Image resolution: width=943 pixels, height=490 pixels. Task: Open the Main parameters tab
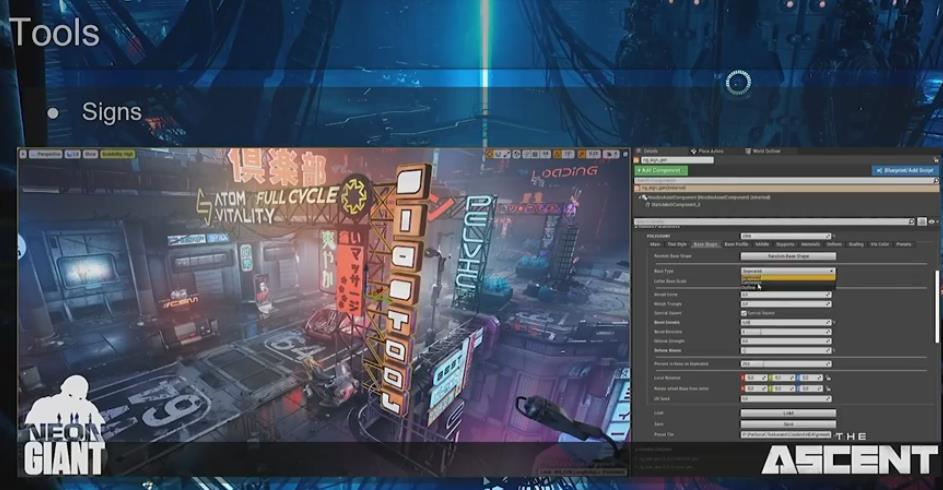pos(655,245)
